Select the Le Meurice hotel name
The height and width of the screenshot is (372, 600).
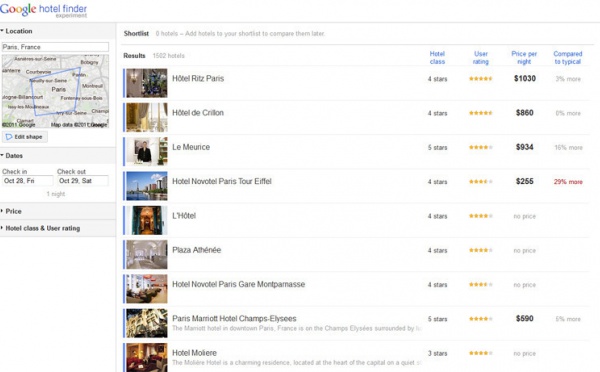click(x=191, y=147)
